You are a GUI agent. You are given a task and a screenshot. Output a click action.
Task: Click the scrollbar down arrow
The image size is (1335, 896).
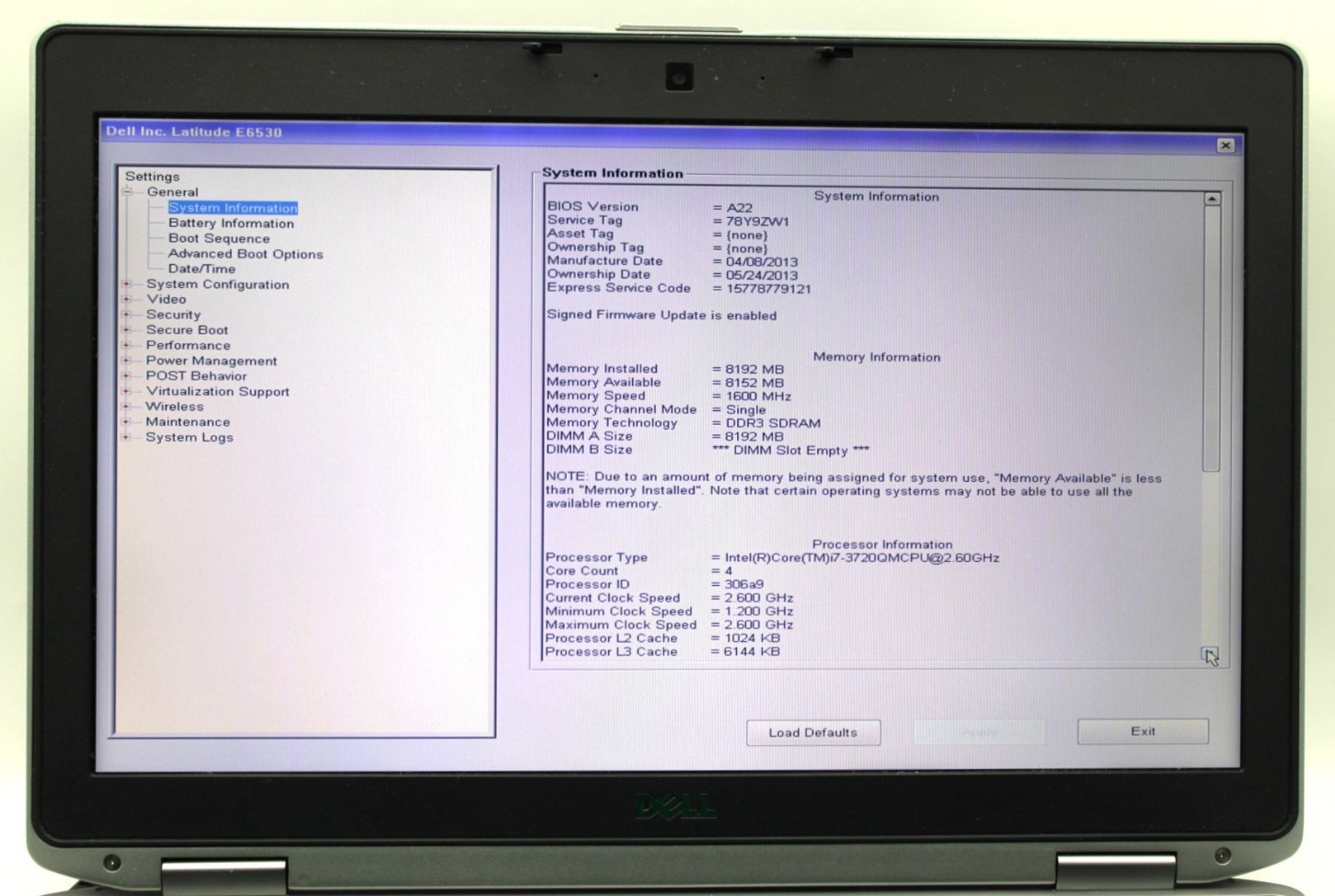tap(1210, 655)
